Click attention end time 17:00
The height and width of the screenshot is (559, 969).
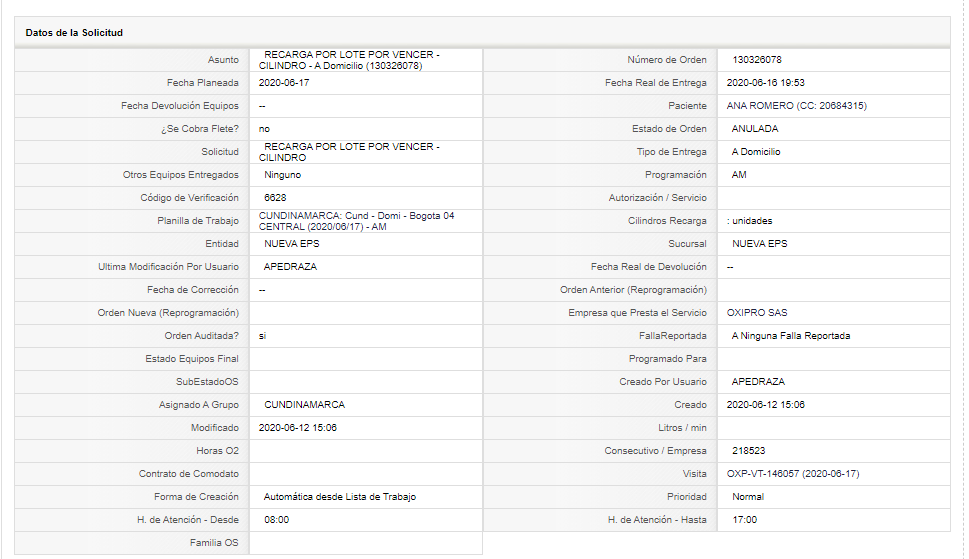(x=745, y=520)
